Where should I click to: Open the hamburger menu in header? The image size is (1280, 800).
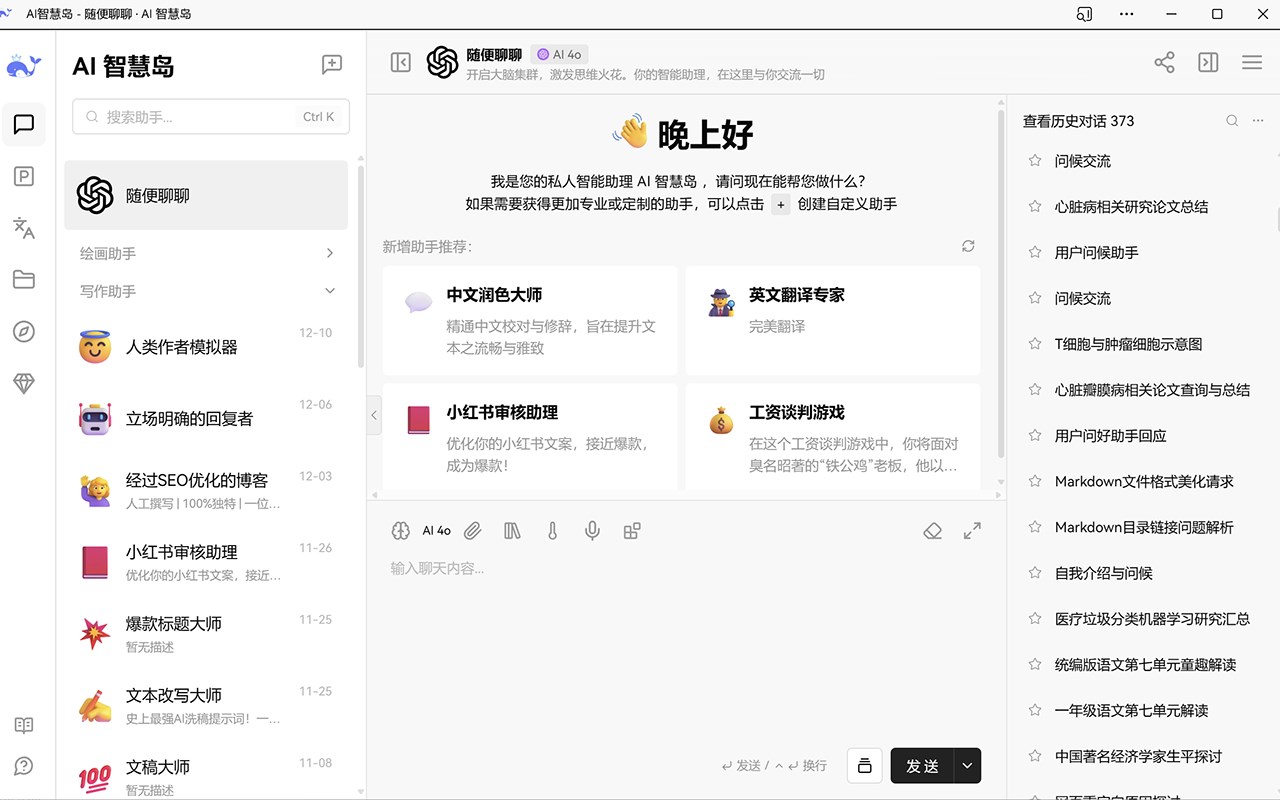click(x=1252, y=62)
